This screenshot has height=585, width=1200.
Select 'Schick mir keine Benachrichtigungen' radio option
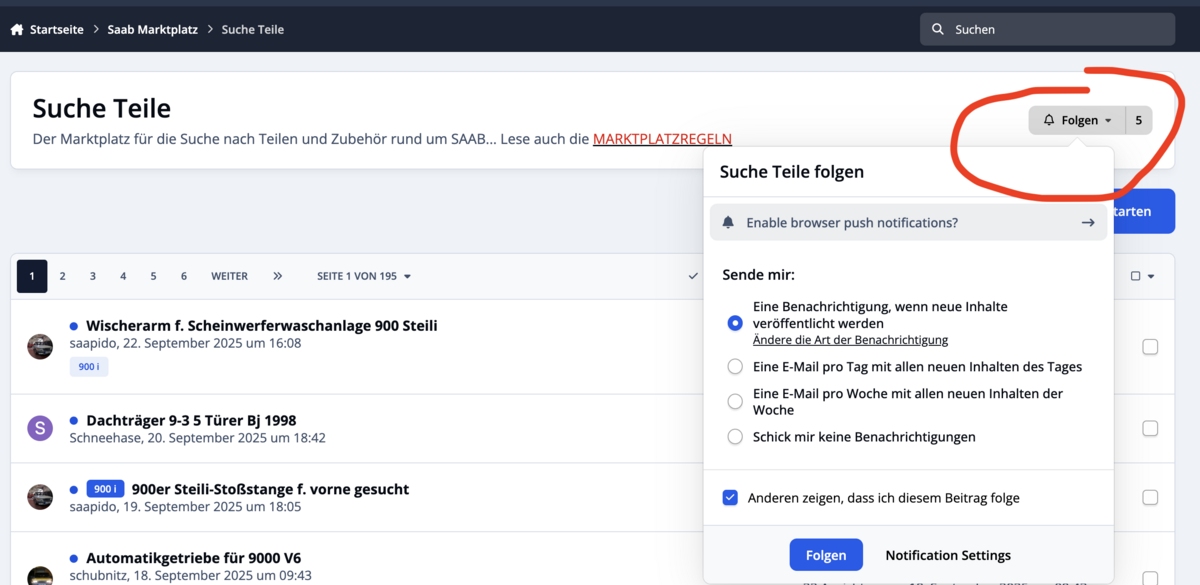coord(735,437)
